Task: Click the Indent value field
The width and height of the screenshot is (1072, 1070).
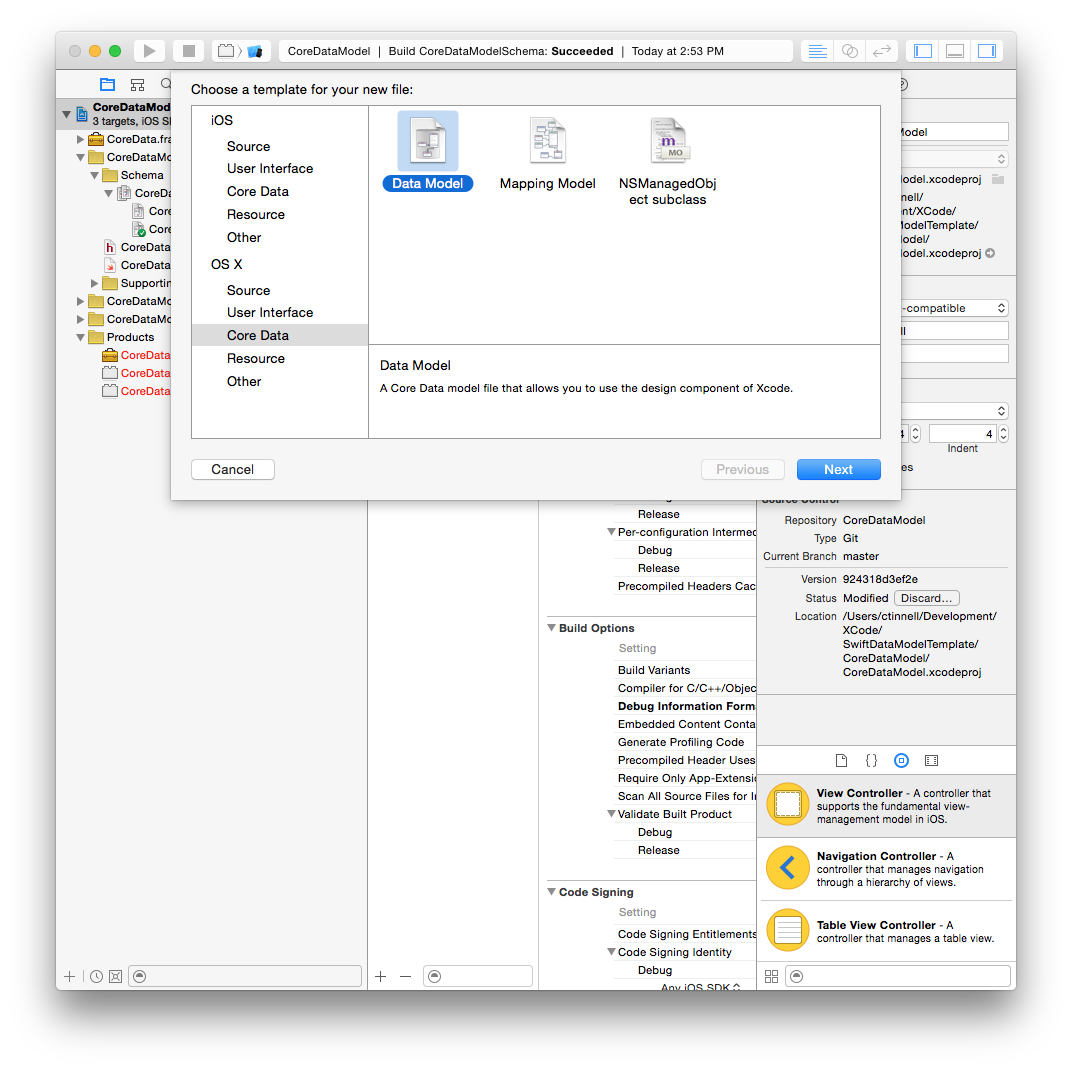Action: click(963, 433)
